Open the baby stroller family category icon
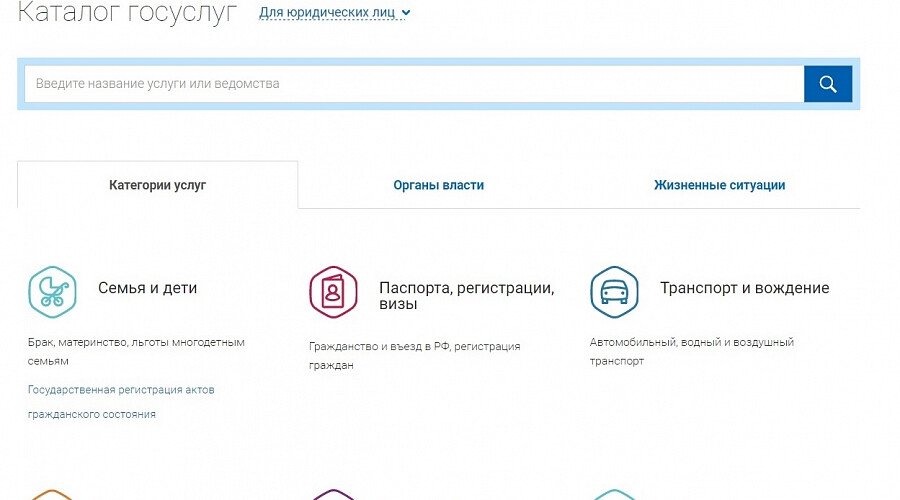The width and height of the screenshot is (900, 500). (x=52, y=292)
